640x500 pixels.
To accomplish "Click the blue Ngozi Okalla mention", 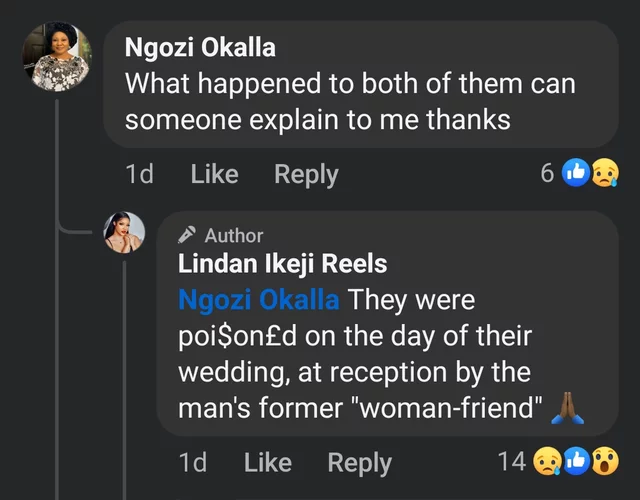I will 258,299.
